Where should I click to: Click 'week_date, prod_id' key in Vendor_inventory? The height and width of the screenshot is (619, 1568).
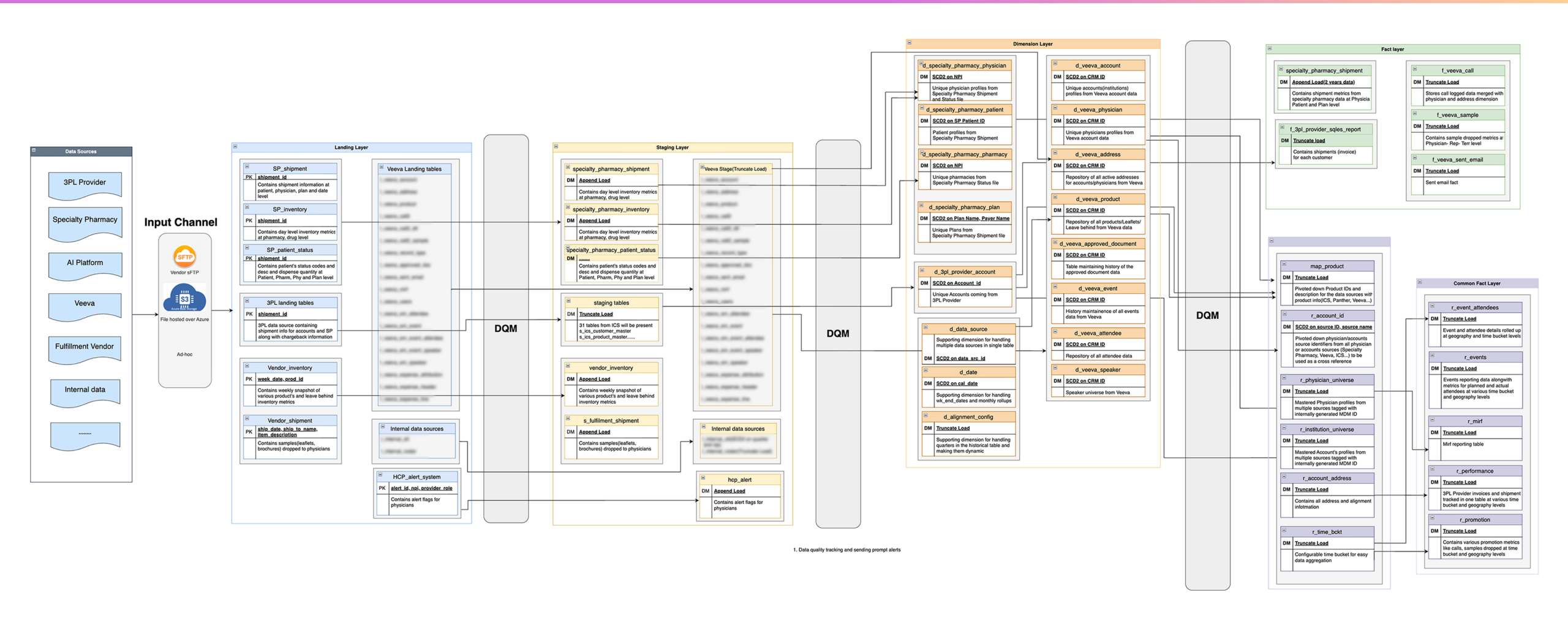click(281, 379)
